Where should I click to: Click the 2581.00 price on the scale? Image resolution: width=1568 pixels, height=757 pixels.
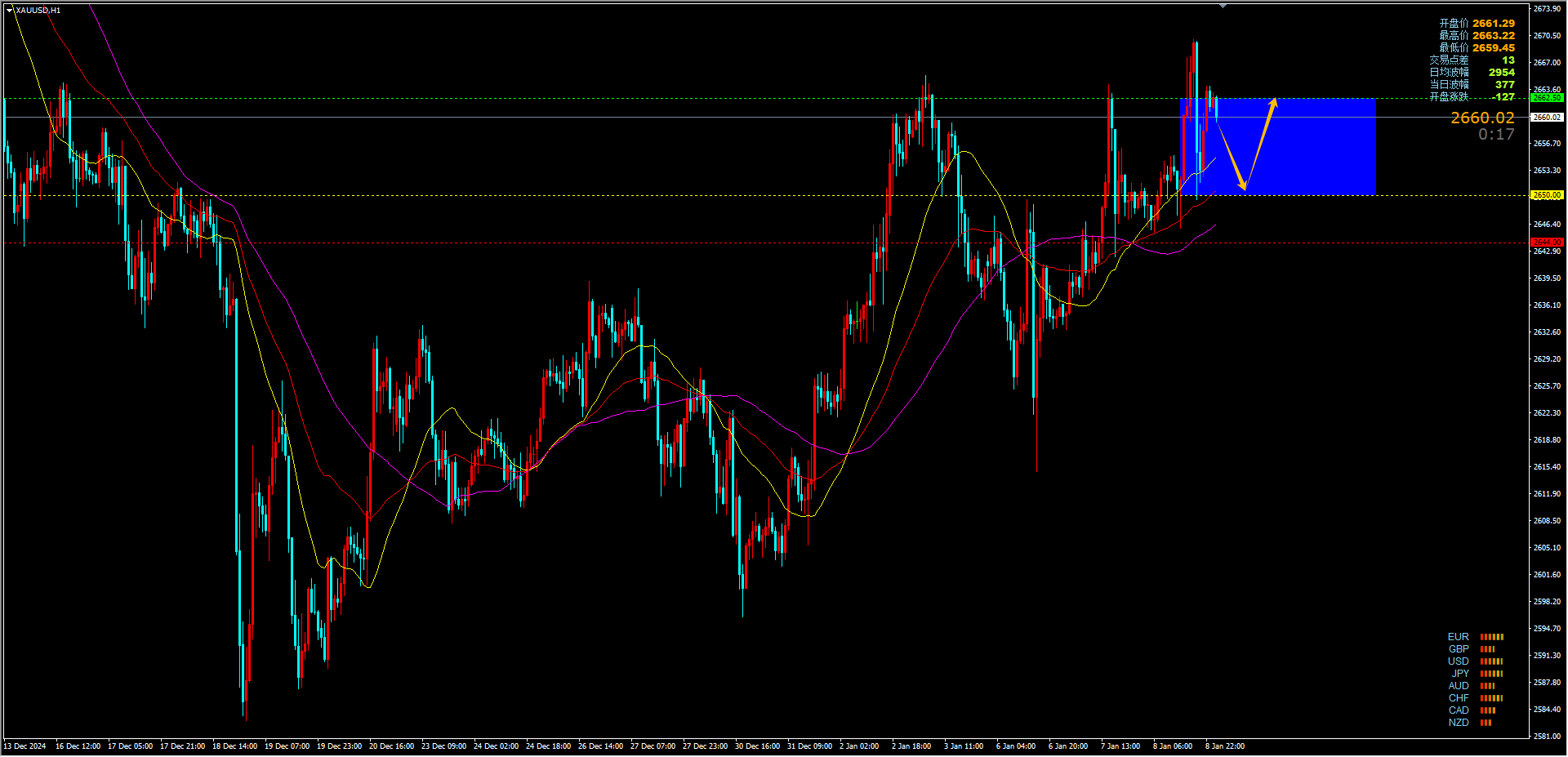pos(1547,737)
